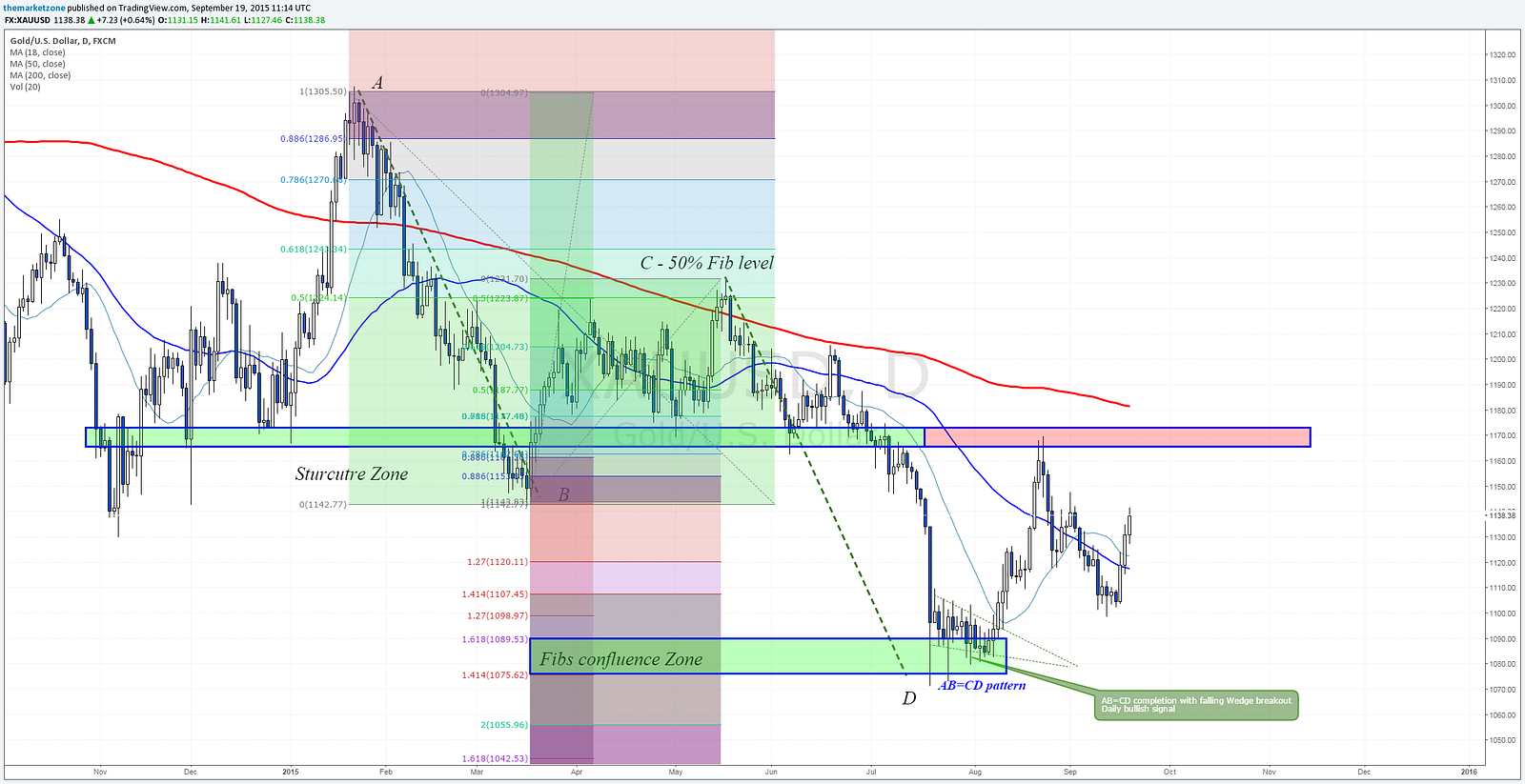Click Fib label '0(1304.97)'
The height and width of the screenshot is (784, 1525).
click(504, 92)
